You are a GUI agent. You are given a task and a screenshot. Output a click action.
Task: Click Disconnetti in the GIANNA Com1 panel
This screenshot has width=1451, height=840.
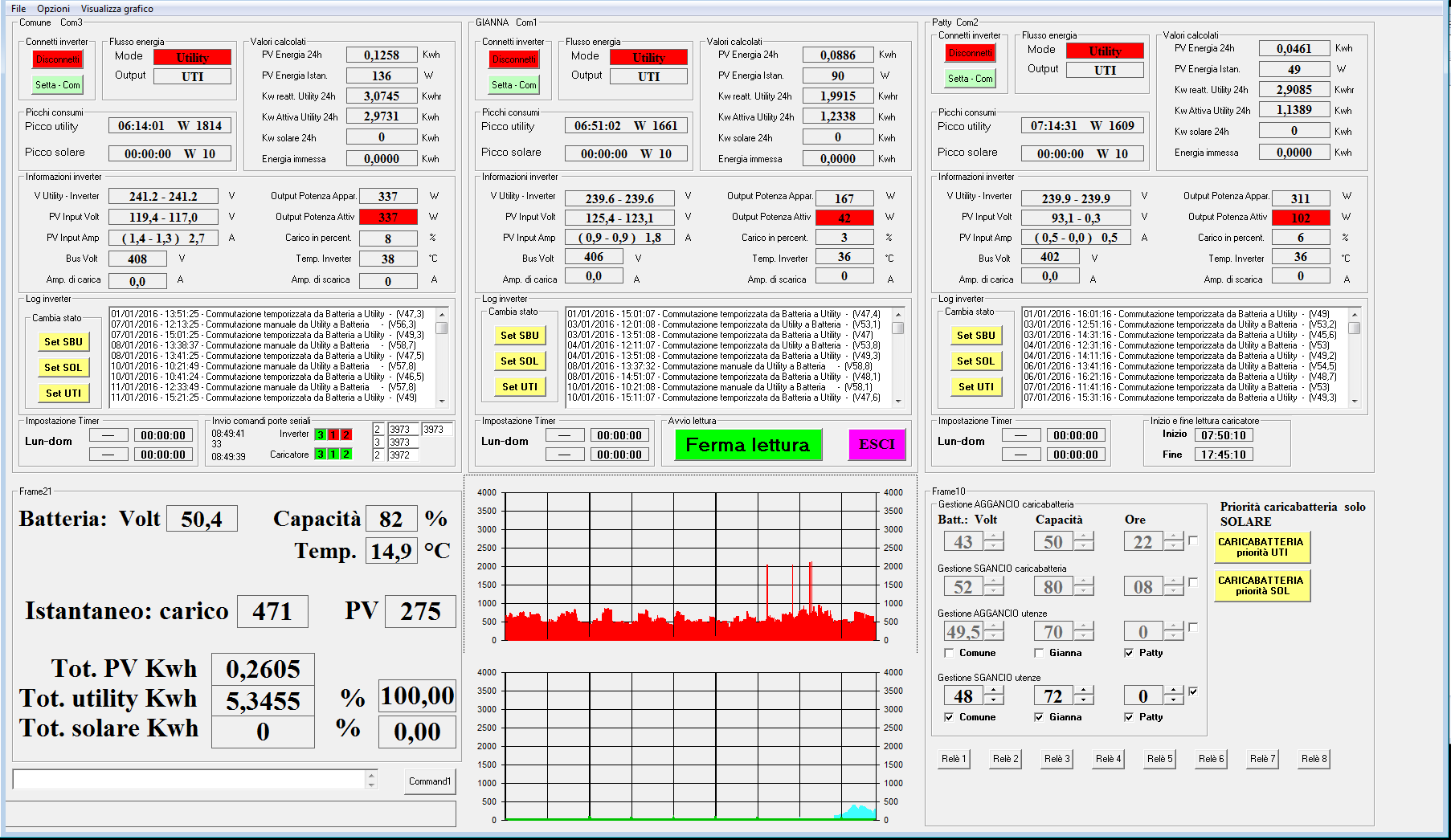(x=513, y=59)
